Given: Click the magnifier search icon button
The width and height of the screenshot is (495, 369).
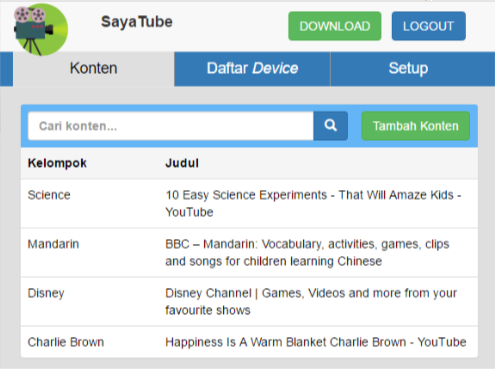Looking at the screenshot, I should [x=331, y=126].
